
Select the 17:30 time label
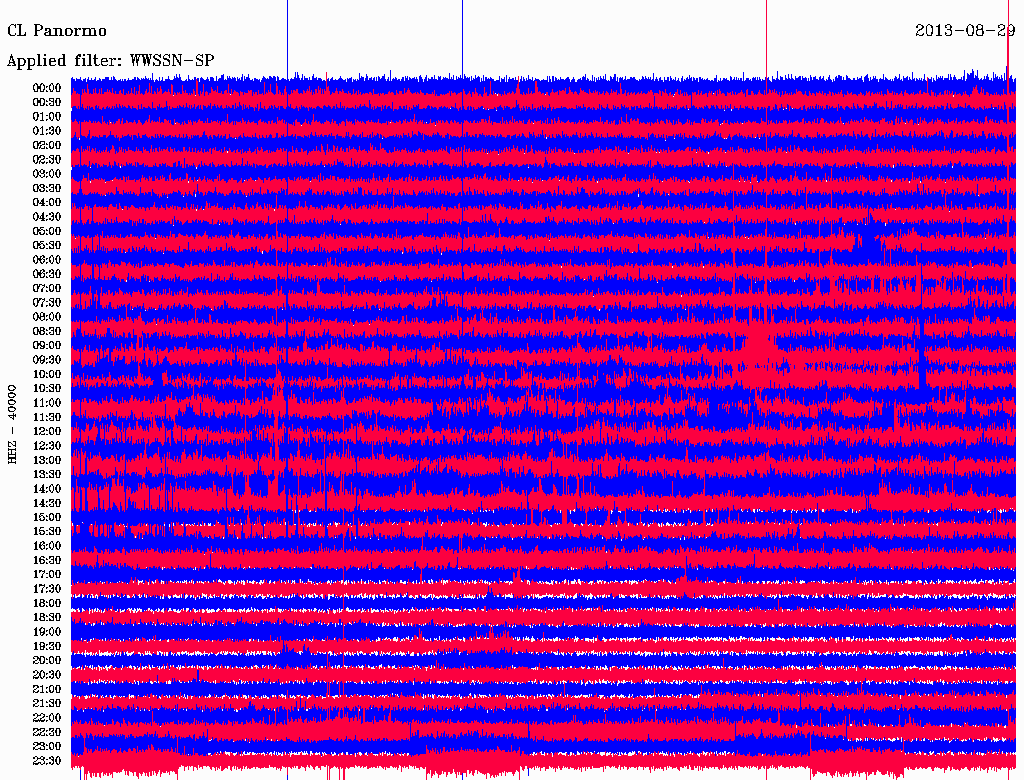point(47,589)
